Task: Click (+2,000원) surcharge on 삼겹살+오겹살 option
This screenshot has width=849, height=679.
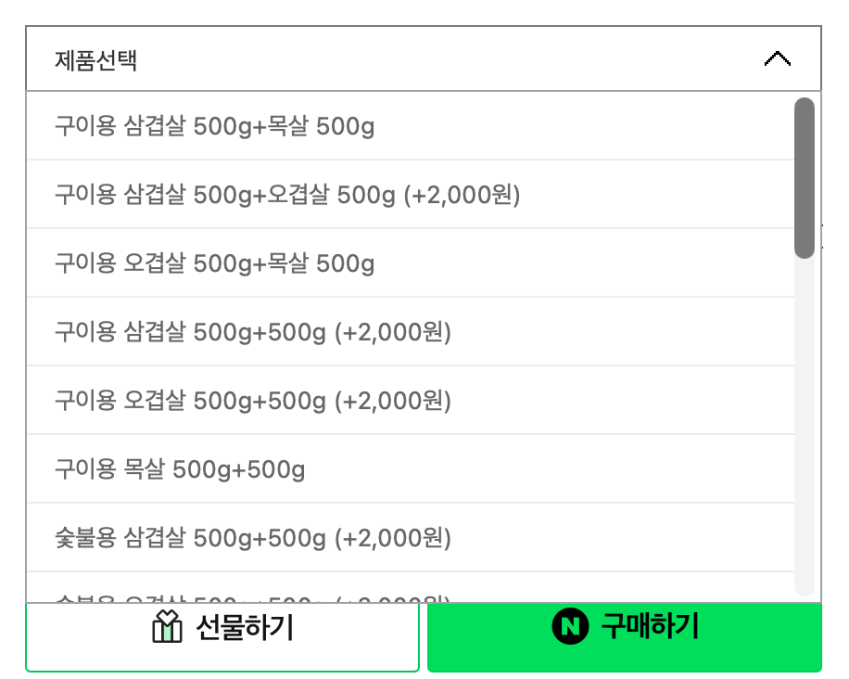Action: coord(462,195)
